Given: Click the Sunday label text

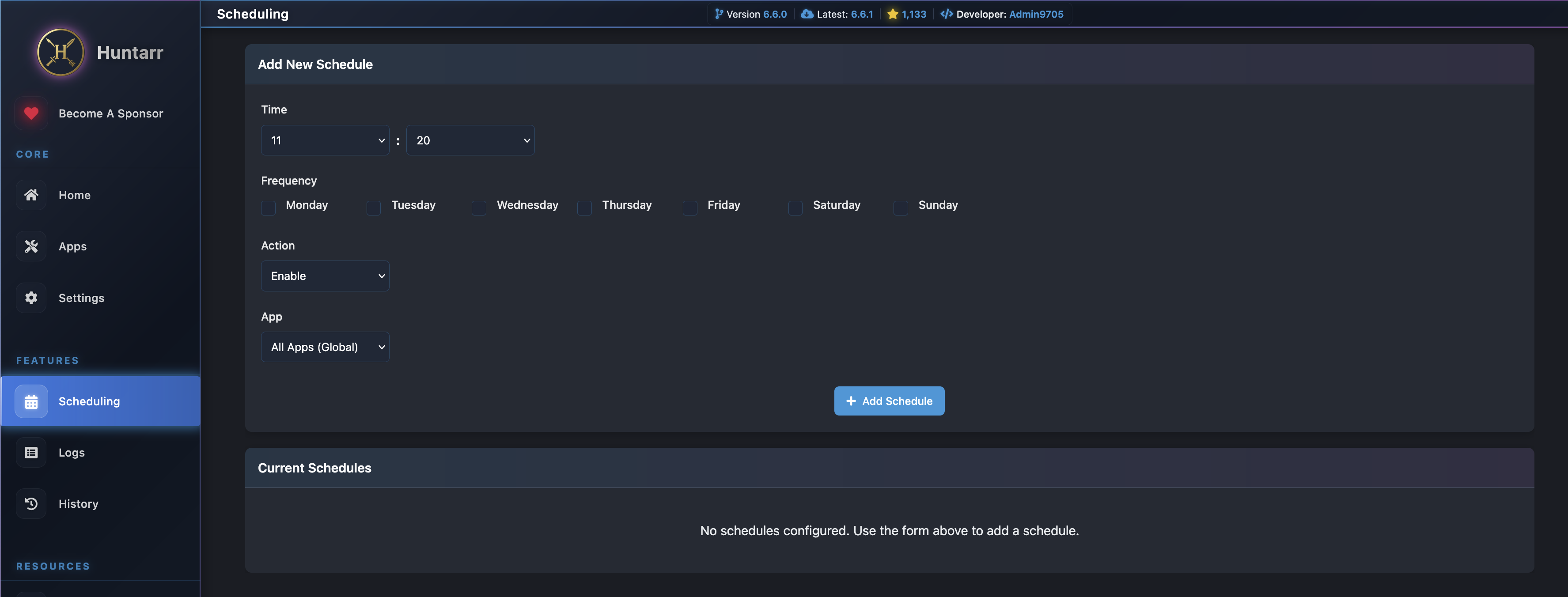Looking at the screenshot, I should click(x=937, y=205).
